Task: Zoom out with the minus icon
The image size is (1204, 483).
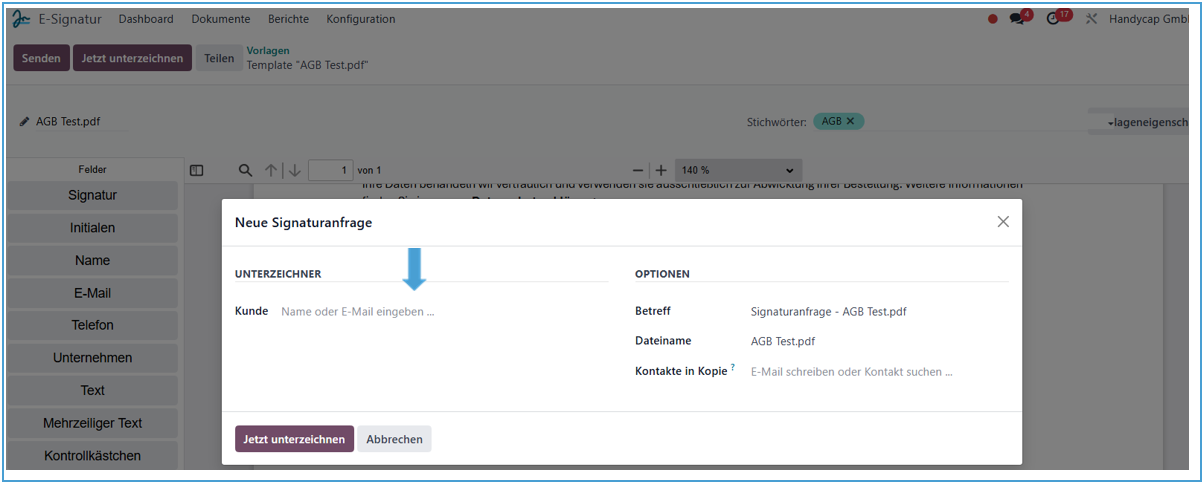Action: point(638,171)
